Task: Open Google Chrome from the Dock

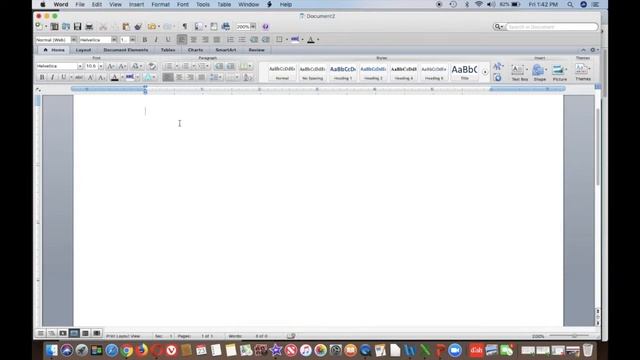Action: [x=127, y=350]
